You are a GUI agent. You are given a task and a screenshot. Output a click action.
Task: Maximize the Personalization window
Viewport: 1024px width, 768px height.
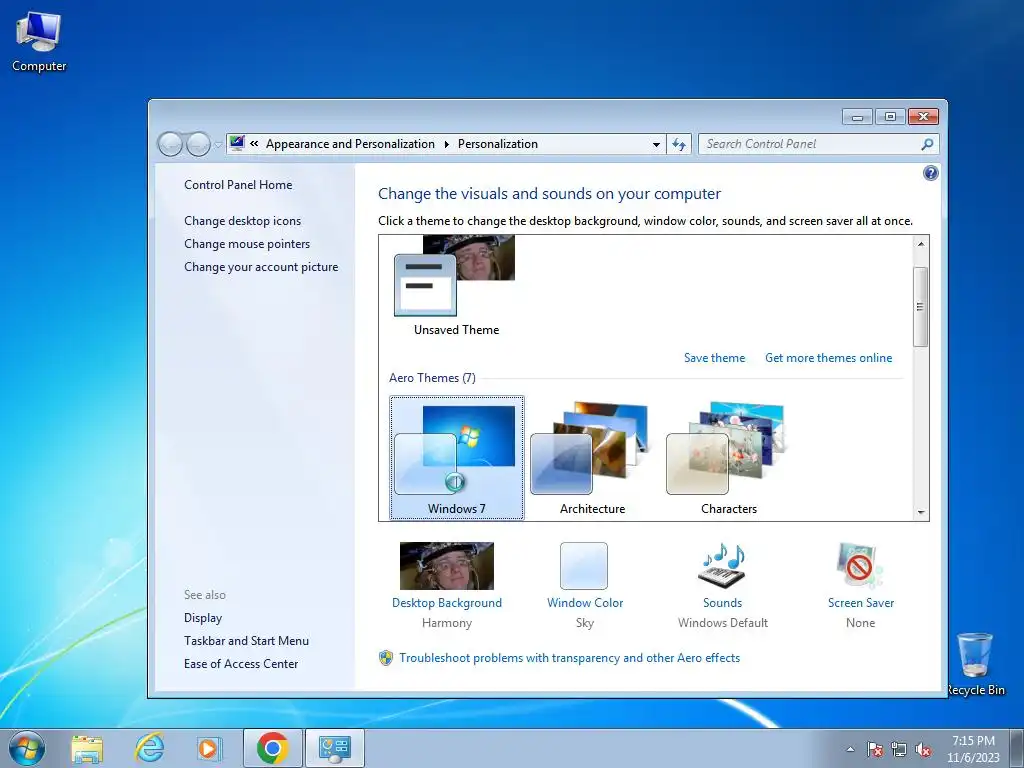coord(889,117)
